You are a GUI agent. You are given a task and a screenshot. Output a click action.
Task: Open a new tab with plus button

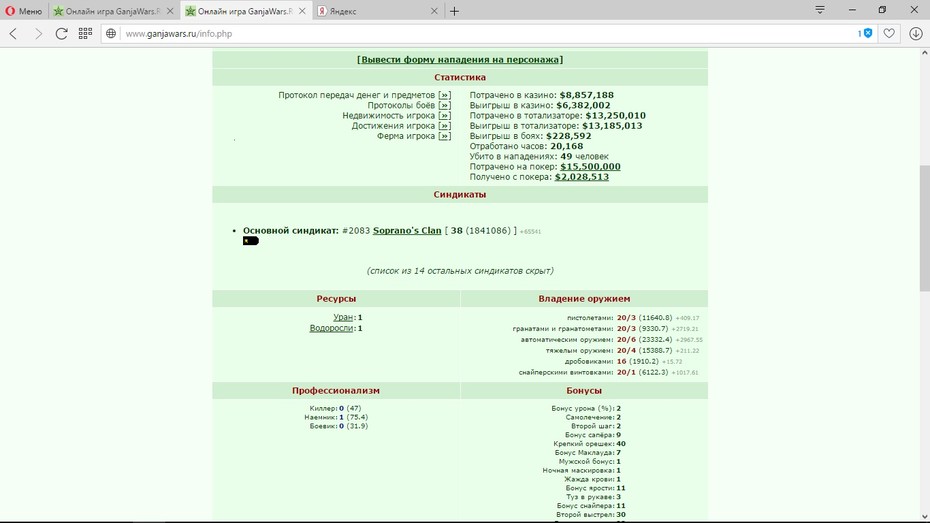point(454,11)
